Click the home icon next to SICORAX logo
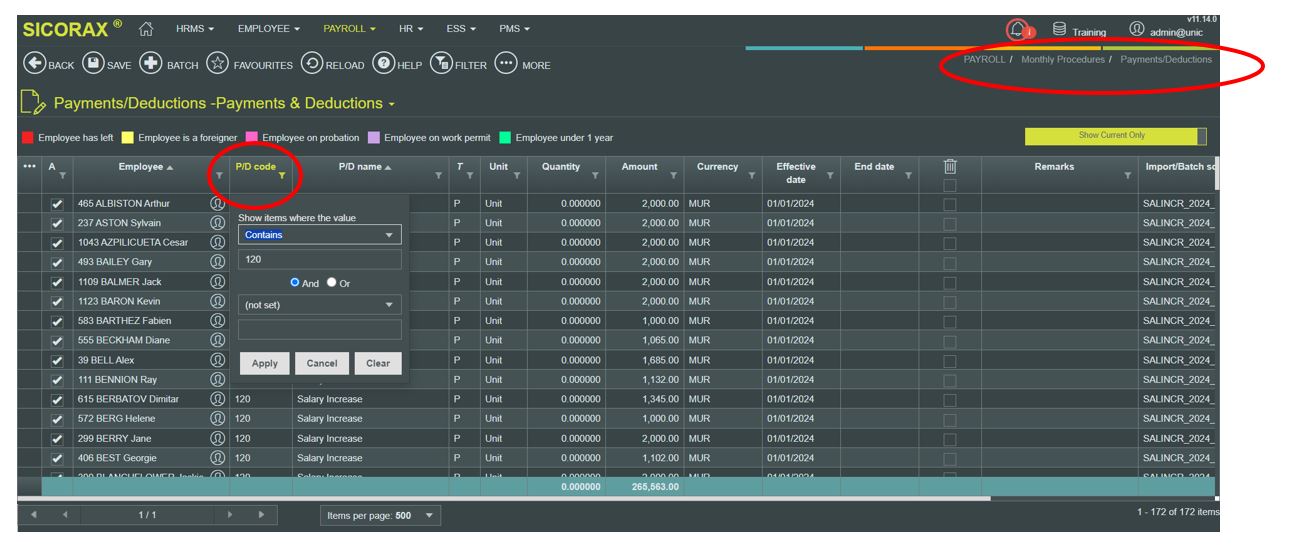Screen dimensions: 1314x551 pos(145,29)
